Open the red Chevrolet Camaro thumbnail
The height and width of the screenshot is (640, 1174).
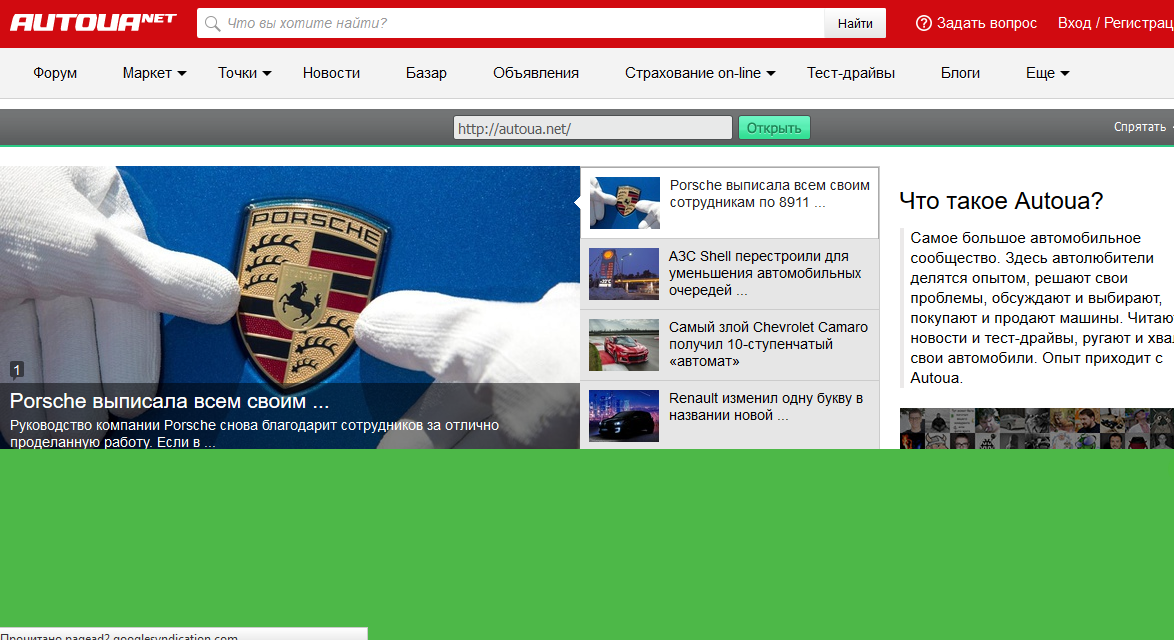click(x=624, y=345)
